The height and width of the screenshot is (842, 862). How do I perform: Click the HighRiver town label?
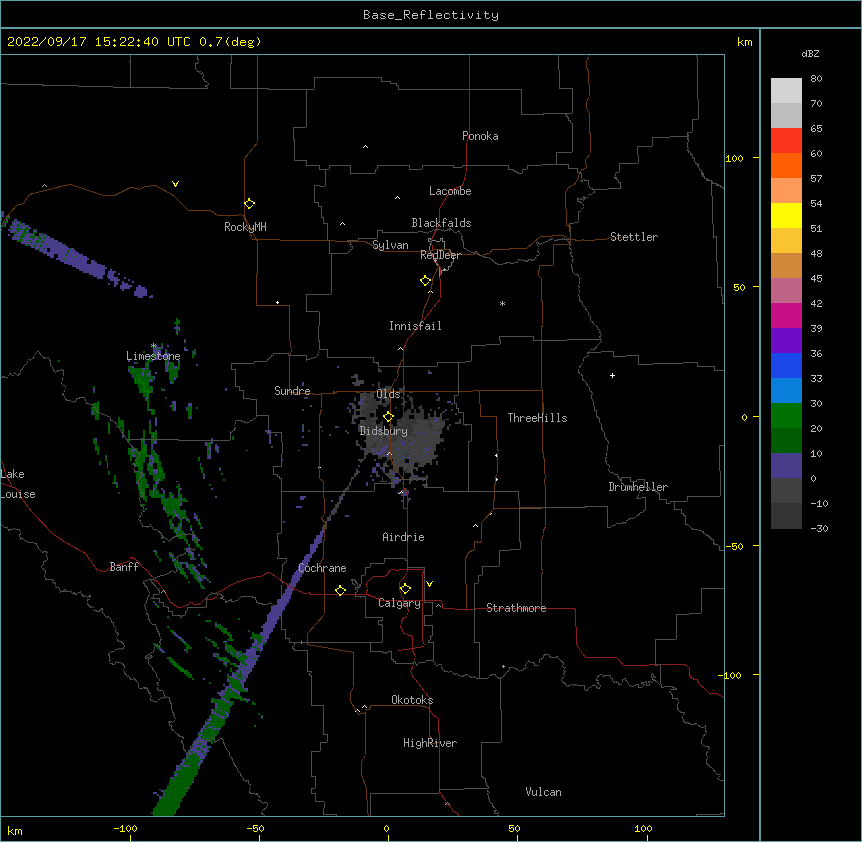pos(430,743)
